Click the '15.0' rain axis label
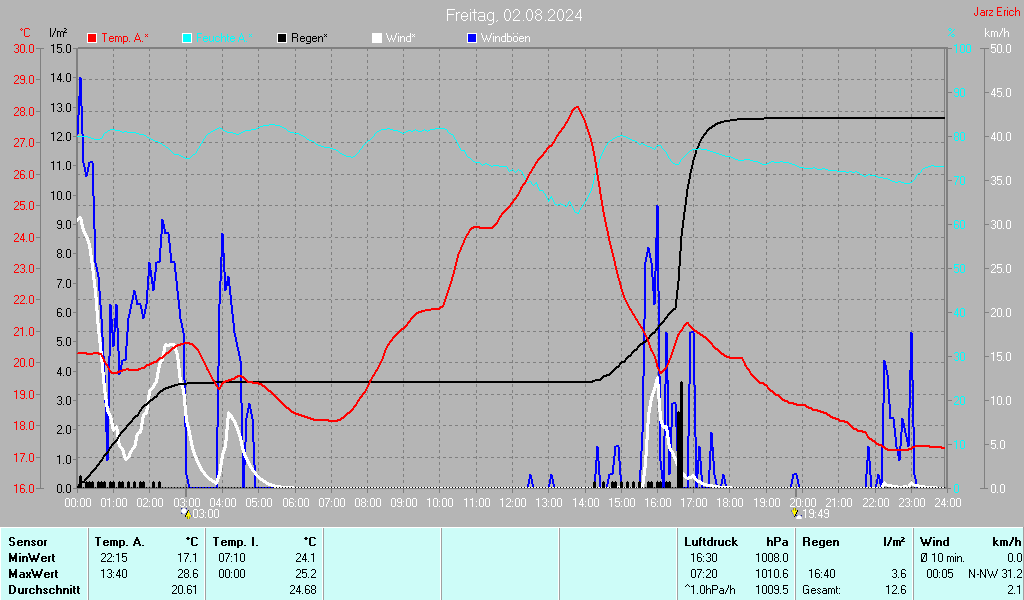This screenshot has height=600, width=1024. click(x=61, y=49)
